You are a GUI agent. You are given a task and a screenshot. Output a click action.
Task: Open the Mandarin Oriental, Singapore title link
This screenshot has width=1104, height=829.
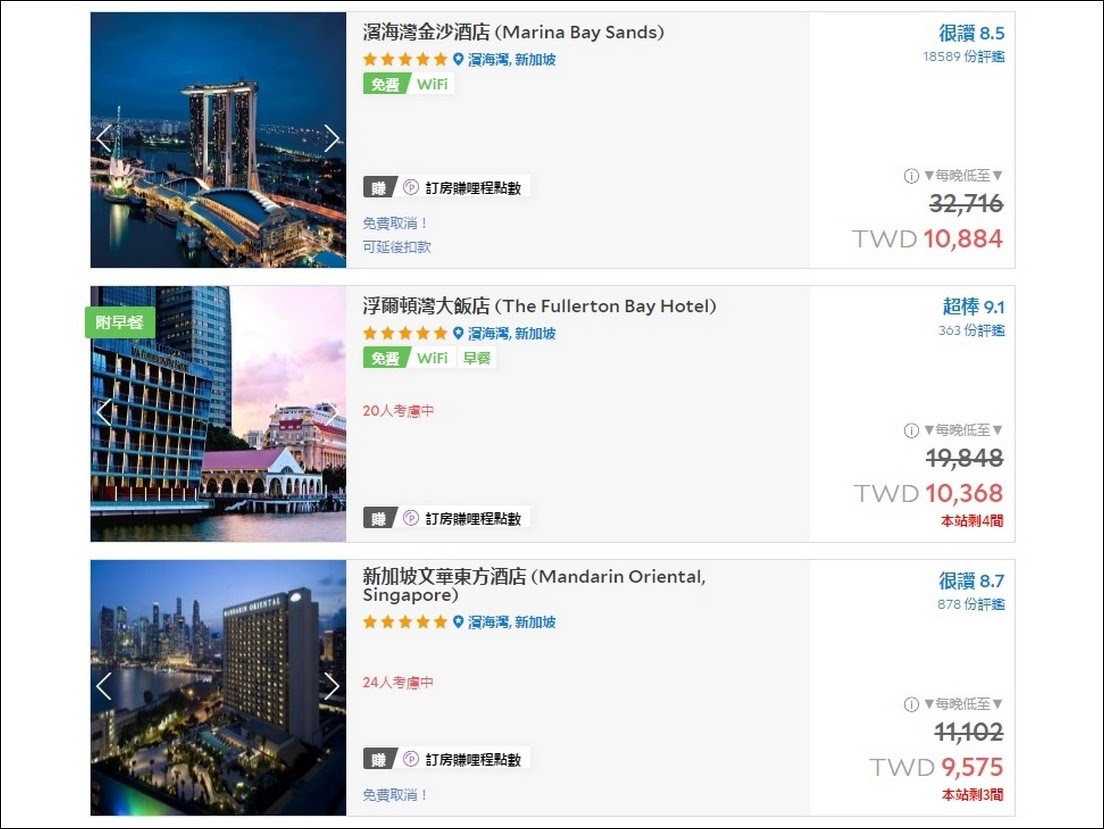click(534, 586)
